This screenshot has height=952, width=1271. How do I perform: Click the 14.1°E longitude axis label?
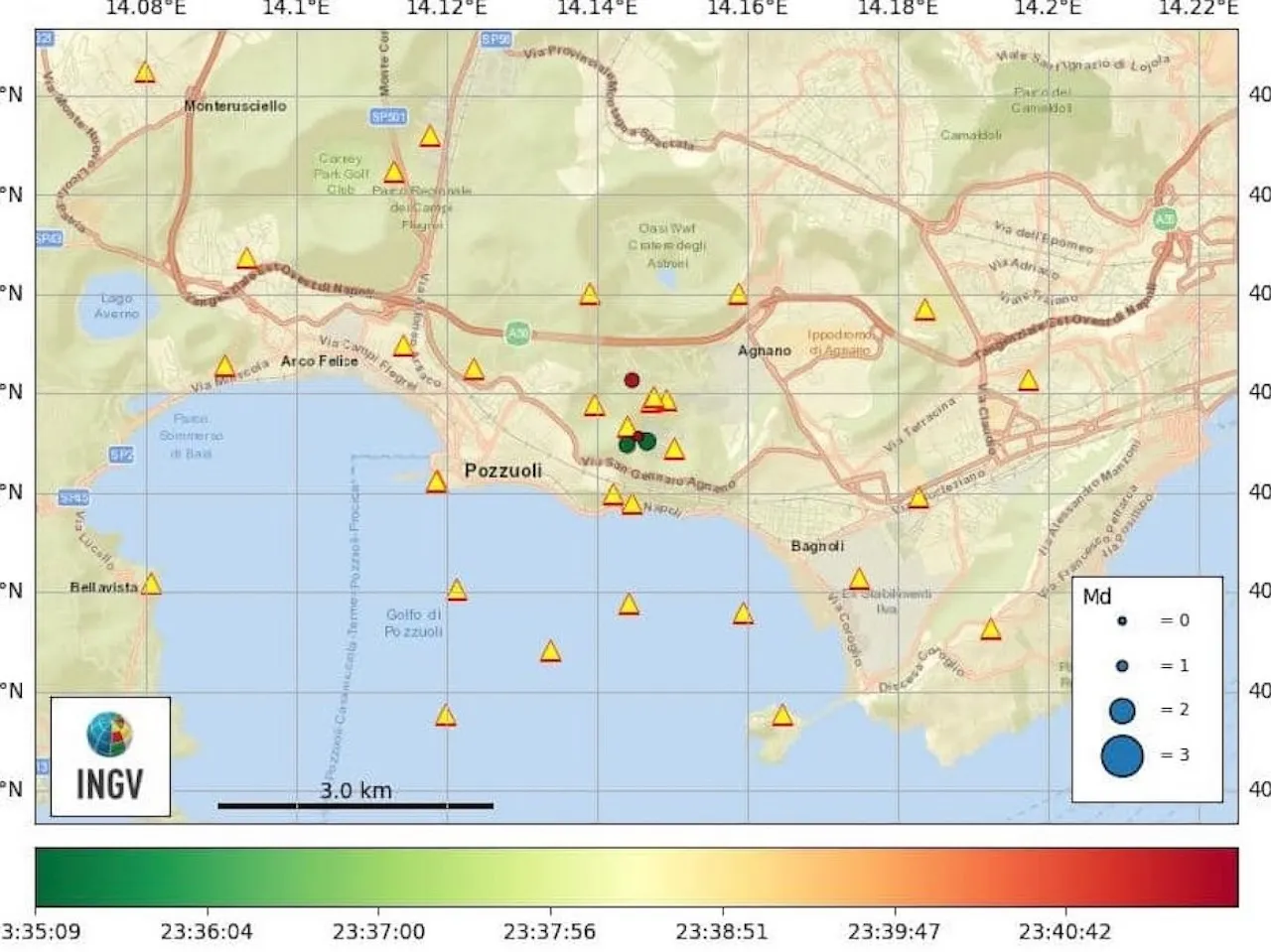pos(296,9)
